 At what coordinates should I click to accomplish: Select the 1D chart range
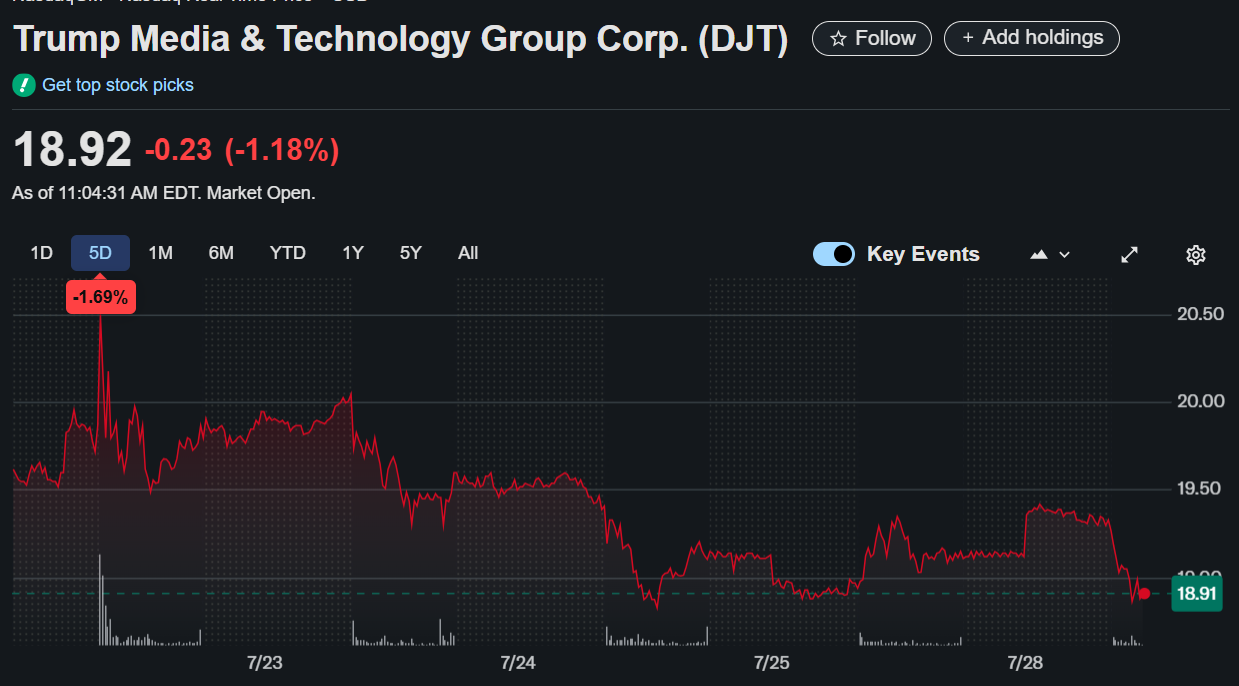(41, 253)
